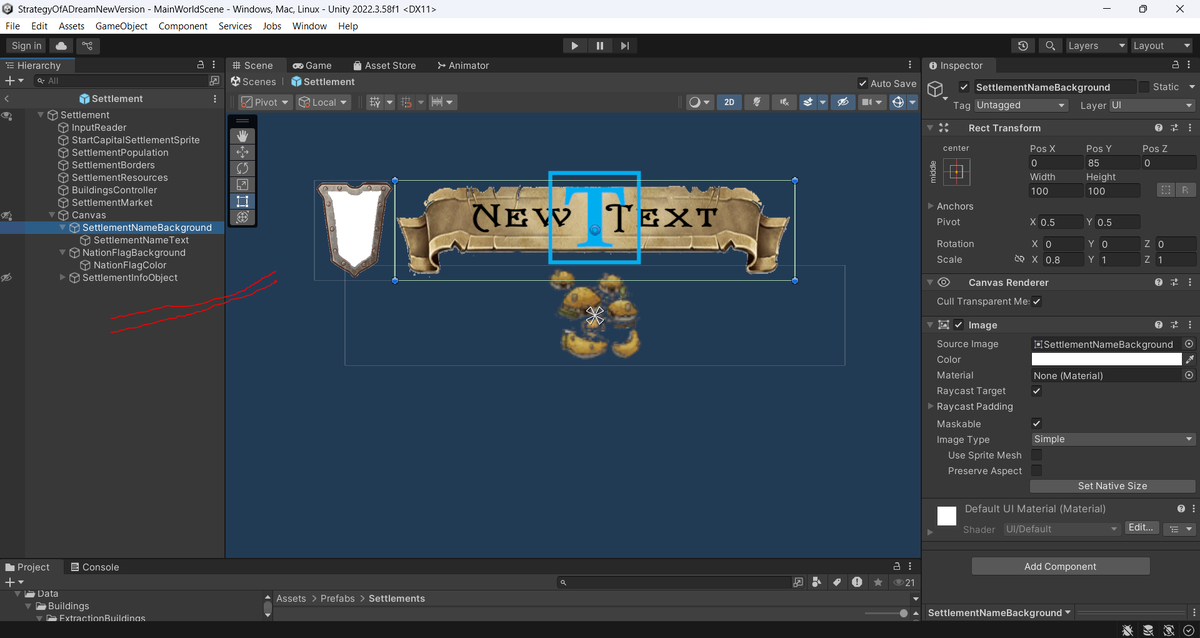Select the Rotate tool
The height and width of the screenshot is (638, 1200).
pyautogui.click(x=243, y=168)
